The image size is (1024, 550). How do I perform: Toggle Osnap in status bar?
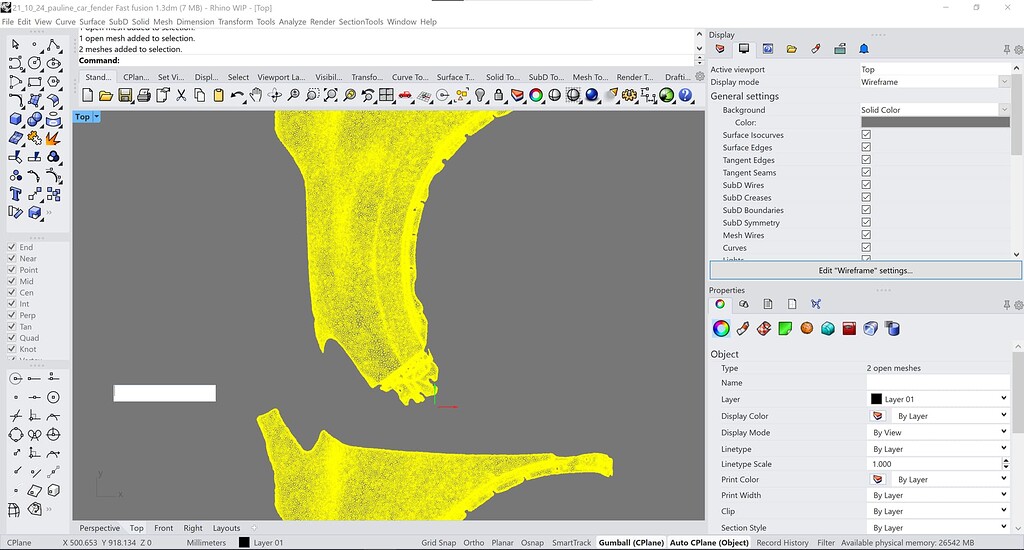coord(532,542)
